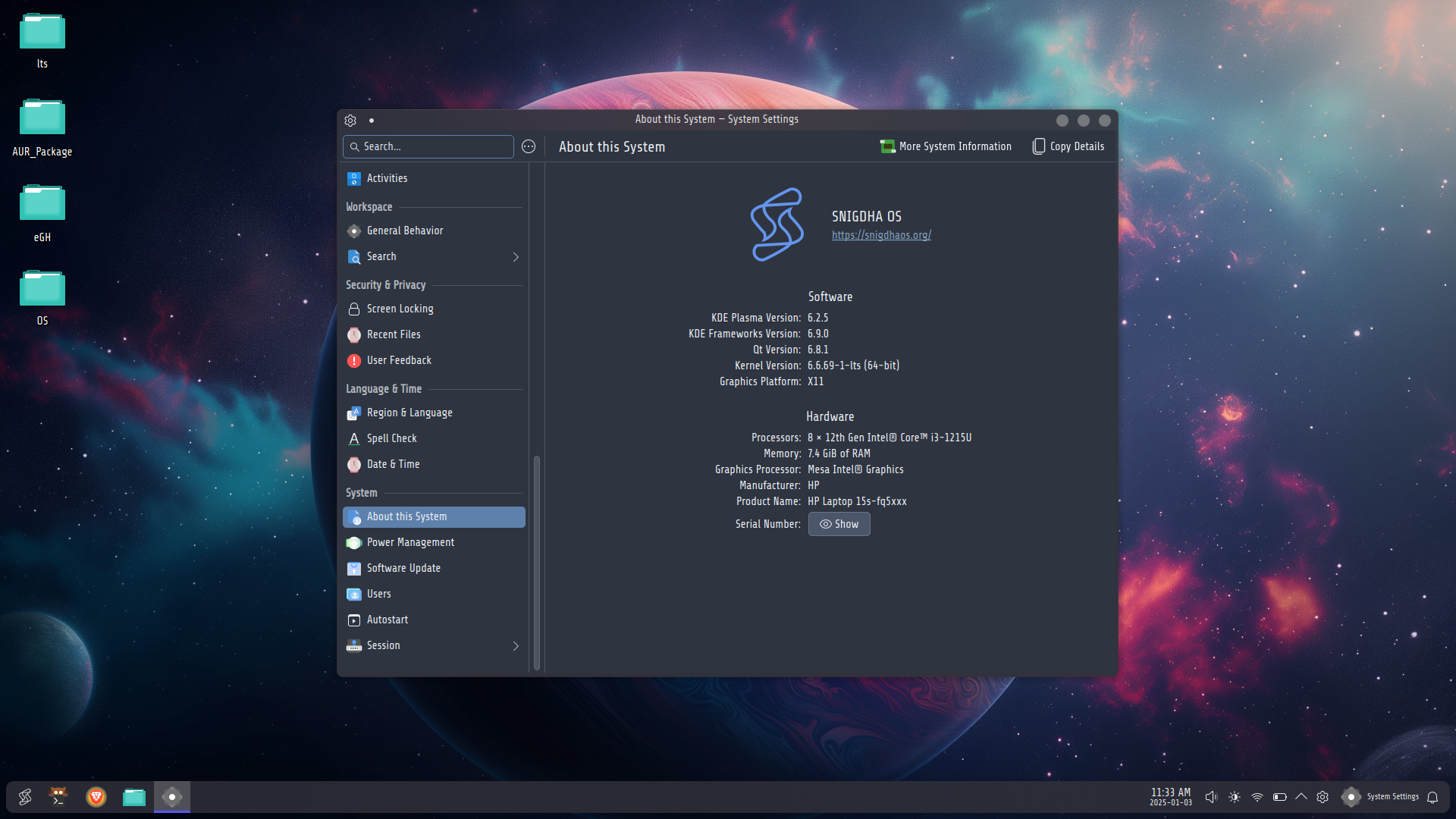Open Users settings page
Viewport: 1456px width, 819px height.
pyautogui.click(x=433, y=594)
